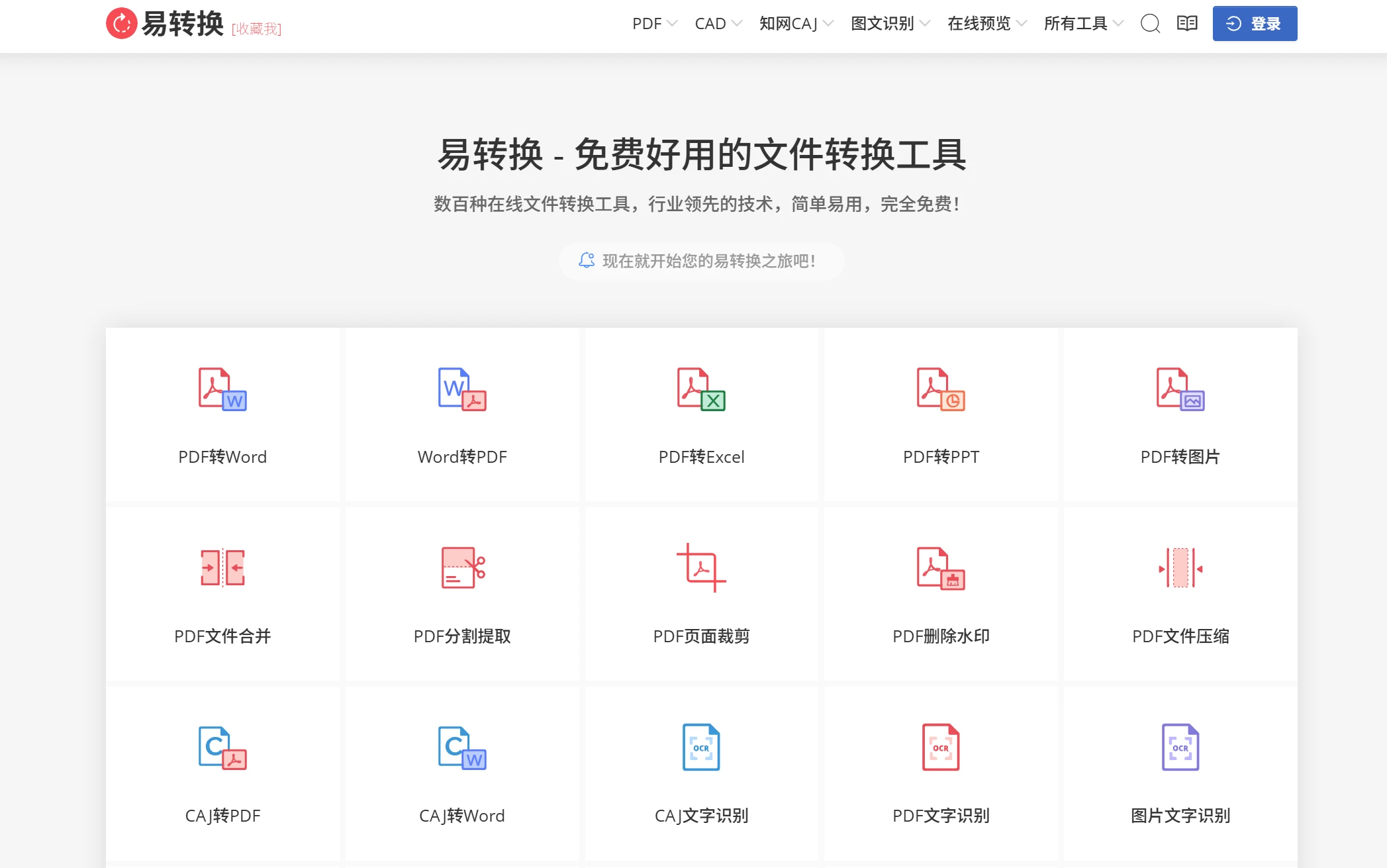Open the PDF页面裁剪 crop icon
The image size is (1387, 868).
(x=701, y=567)
